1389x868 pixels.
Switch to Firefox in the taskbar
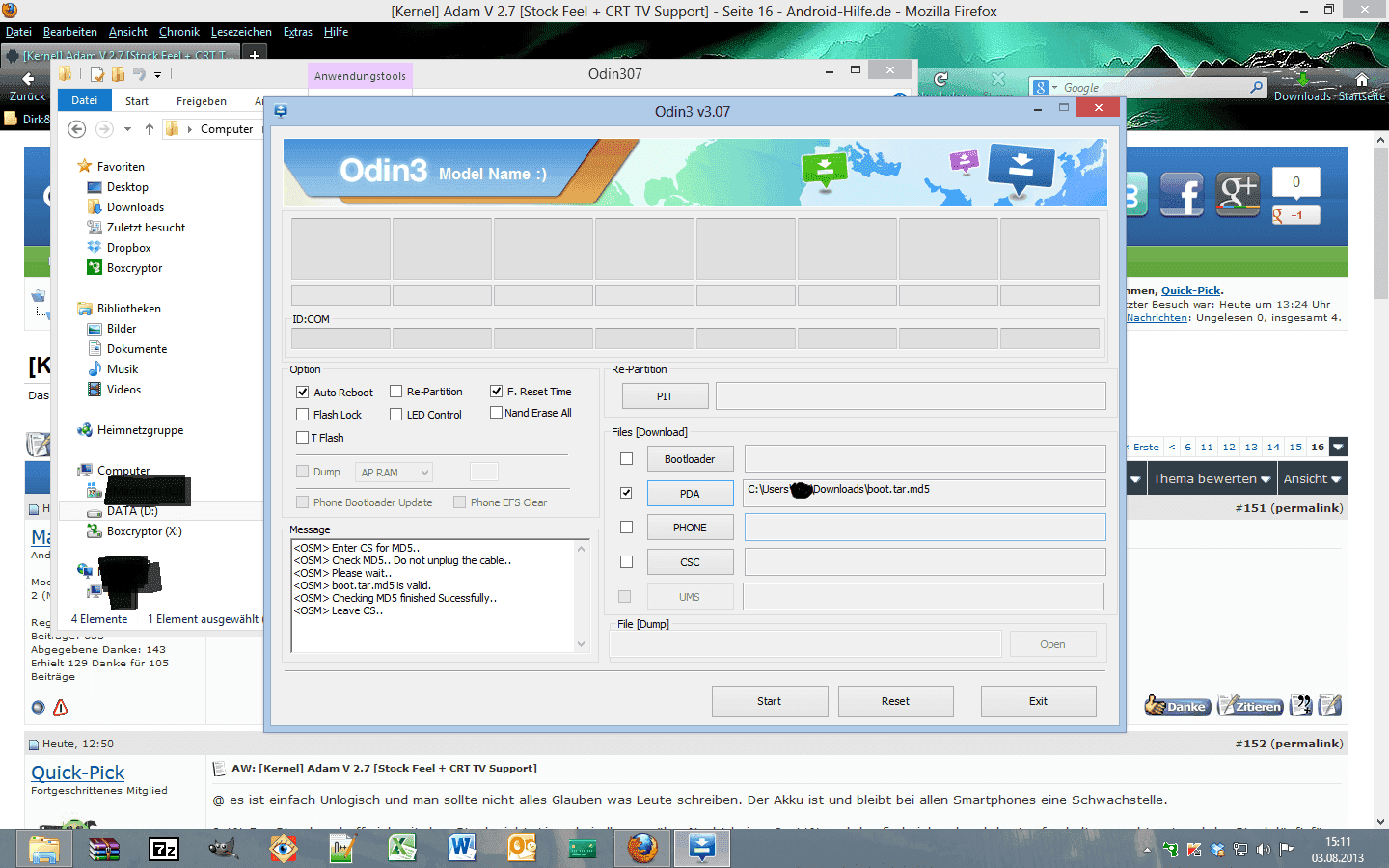click(641, 849)
